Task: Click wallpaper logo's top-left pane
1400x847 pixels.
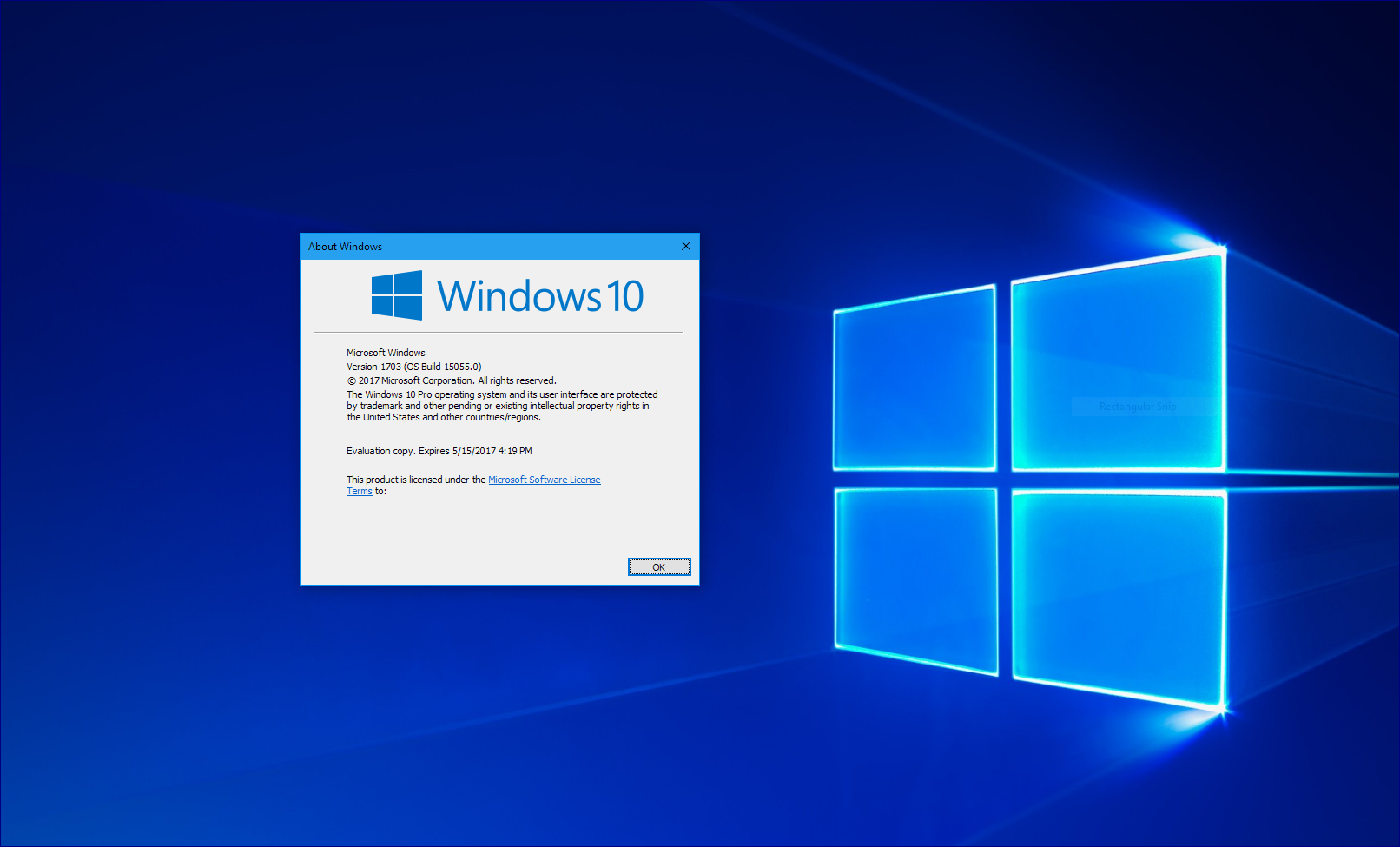Action: click(915, 380)
